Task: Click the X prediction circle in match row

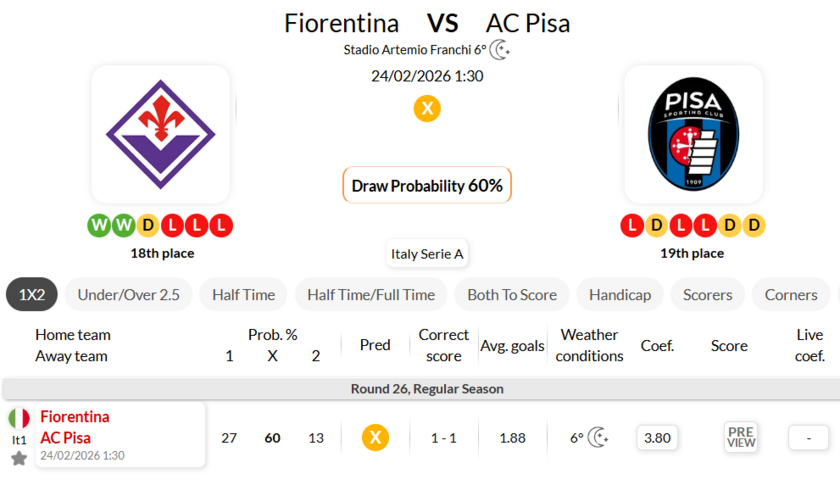Action: [x=375, y=437]
